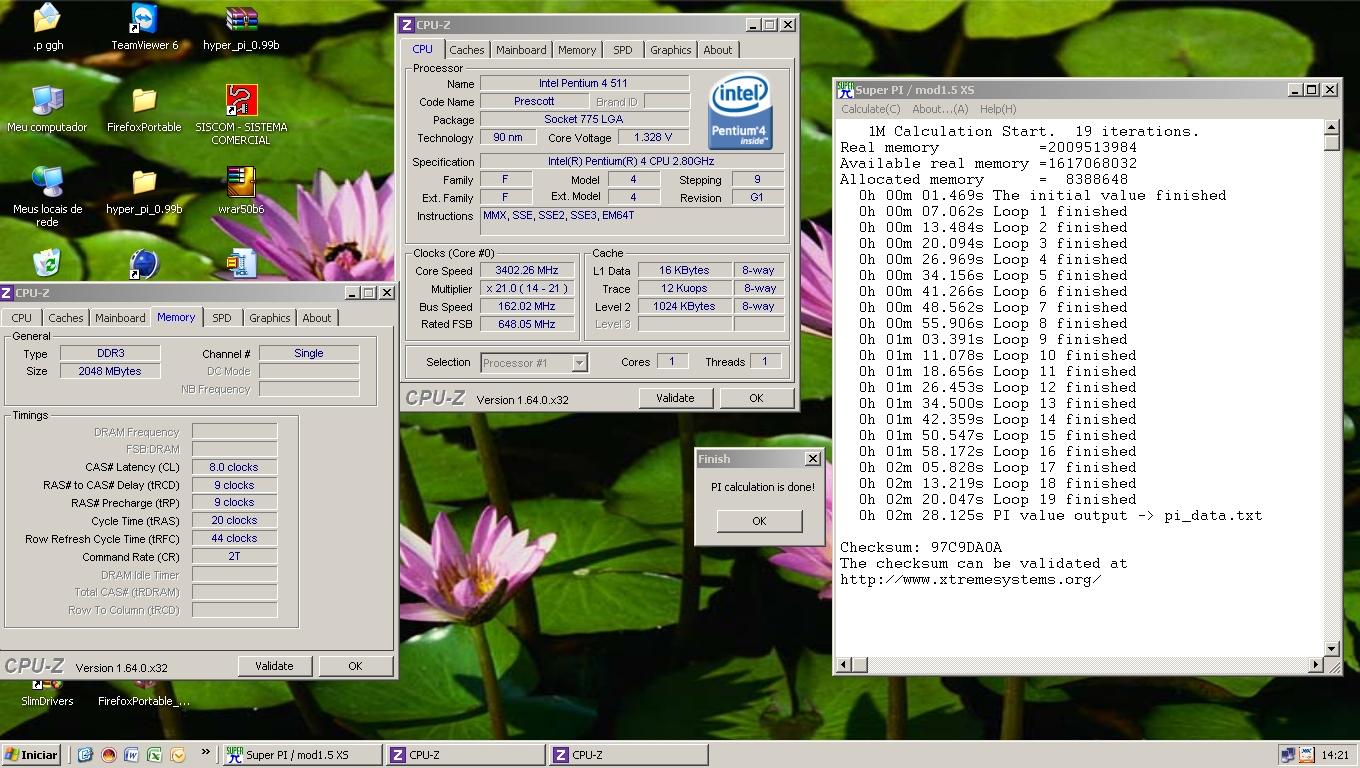Close the Finish dialog with its X button

pos(812,459)
